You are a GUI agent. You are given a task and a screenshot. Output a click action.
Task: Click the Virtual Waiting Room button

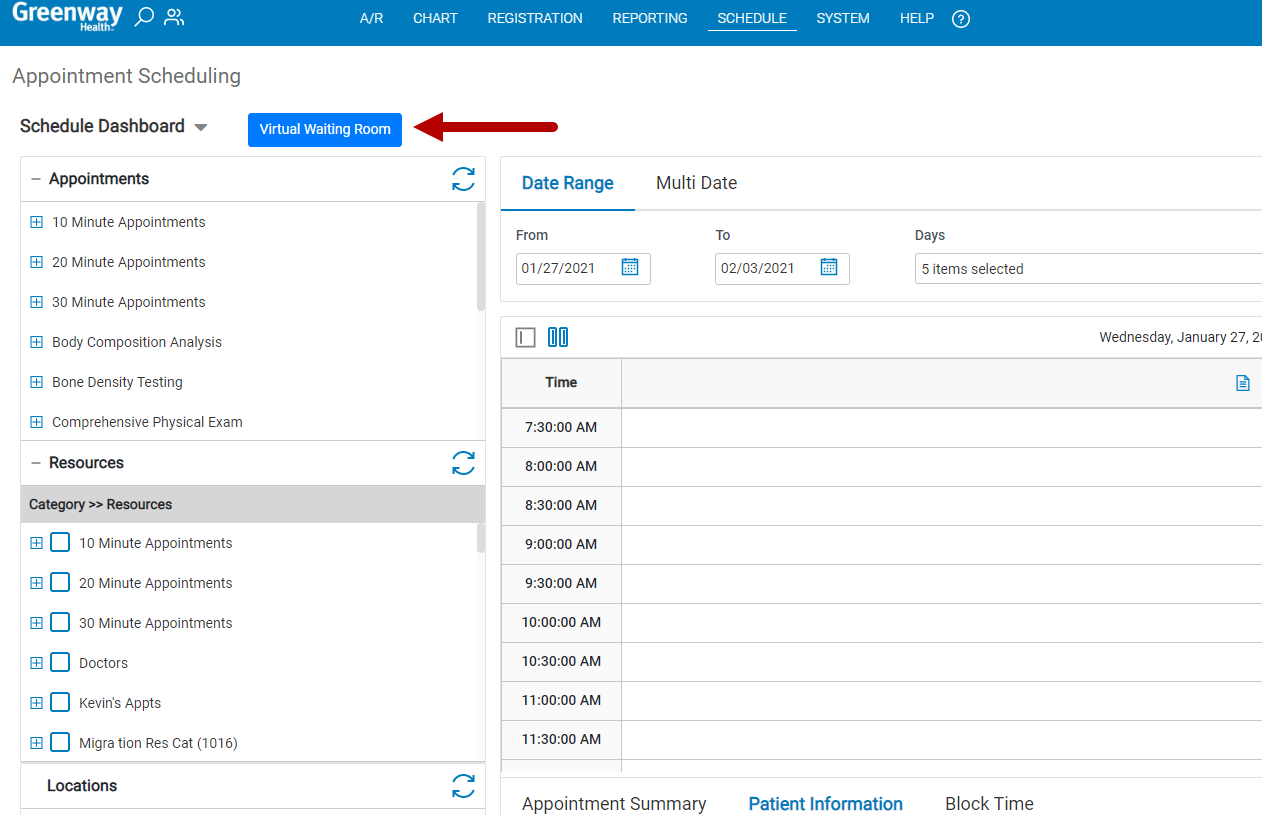tap(325, 129)
